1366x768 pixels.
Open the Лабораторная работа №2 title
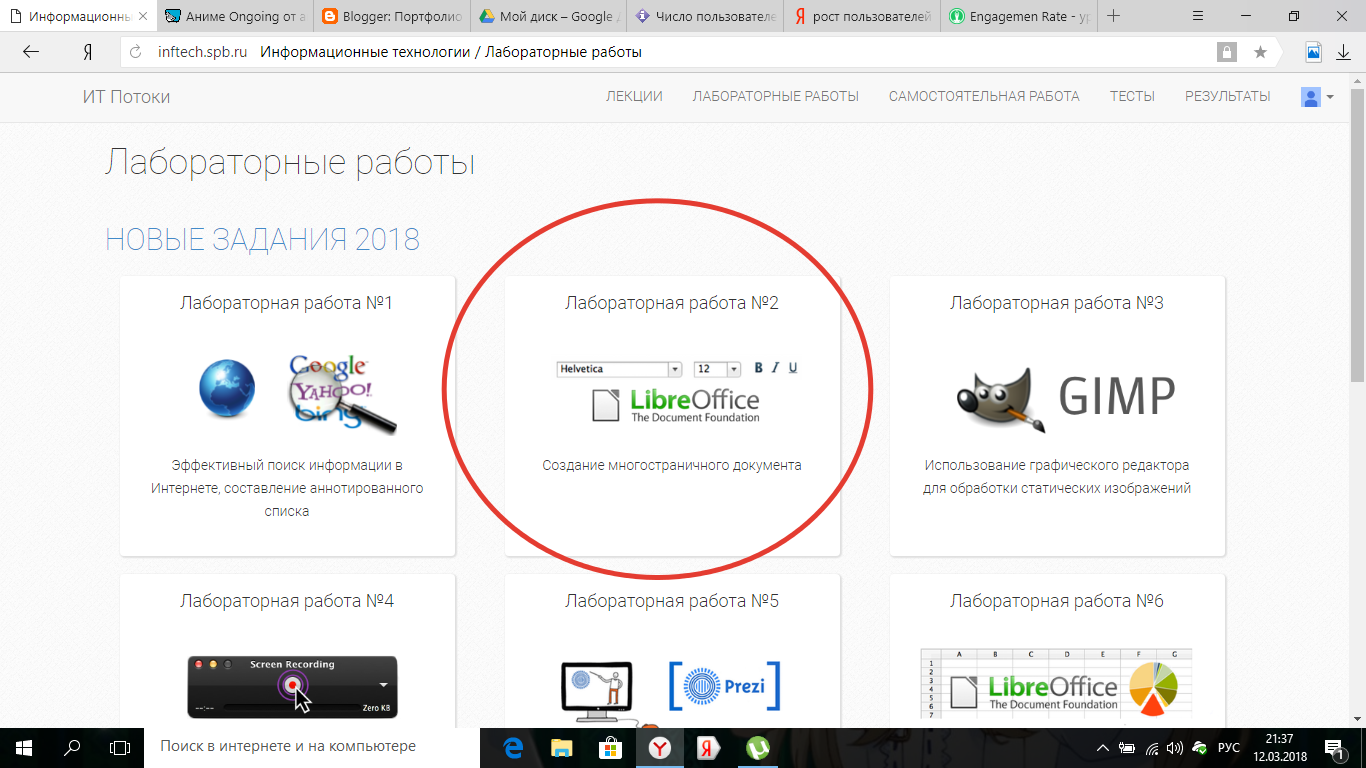click(x=672, y=302)
